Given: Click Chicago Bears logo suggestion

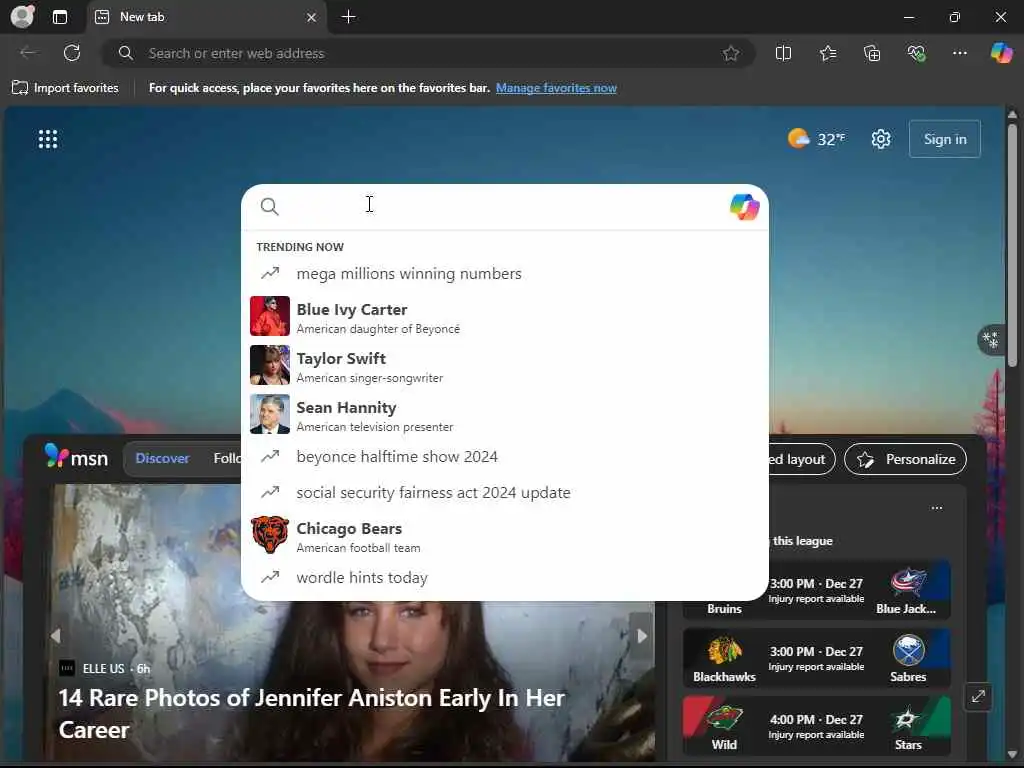Looking at the screenshot, I should [270, 535].
